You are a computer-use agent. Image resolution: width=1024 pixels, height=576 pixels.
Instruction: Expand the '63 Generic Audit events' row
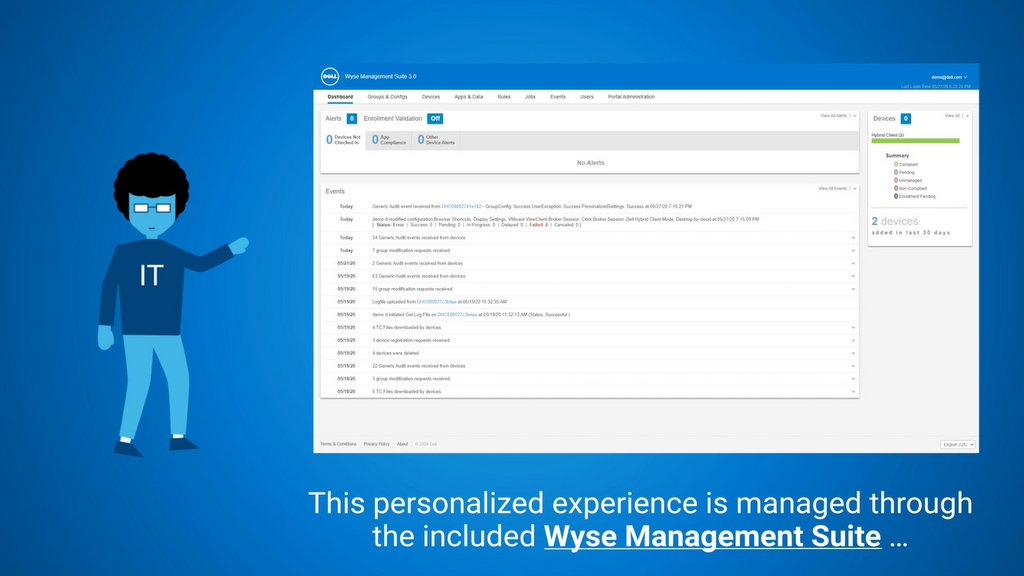click(853, 276)
